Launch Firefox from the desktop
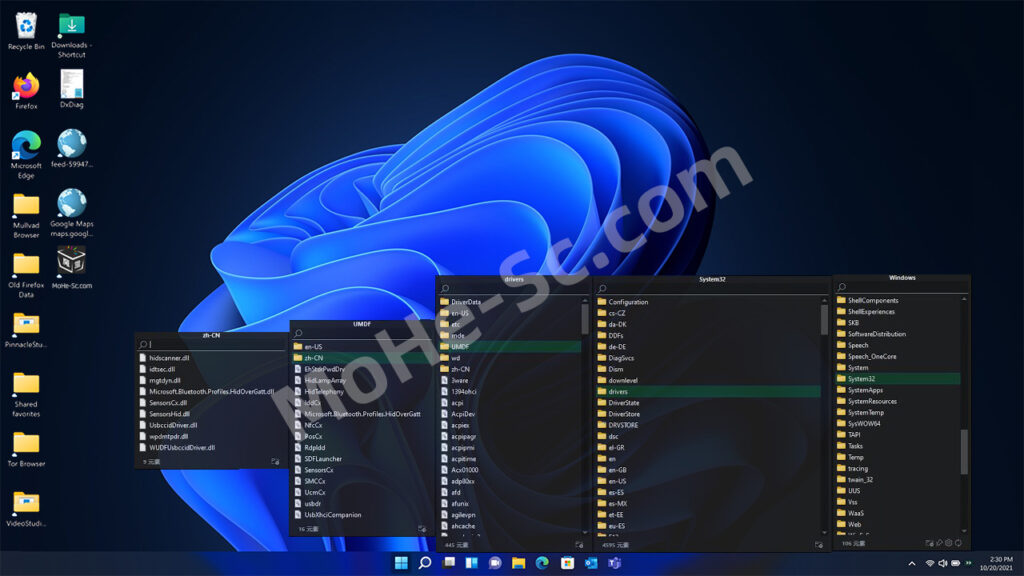 [x=26, y=87]
